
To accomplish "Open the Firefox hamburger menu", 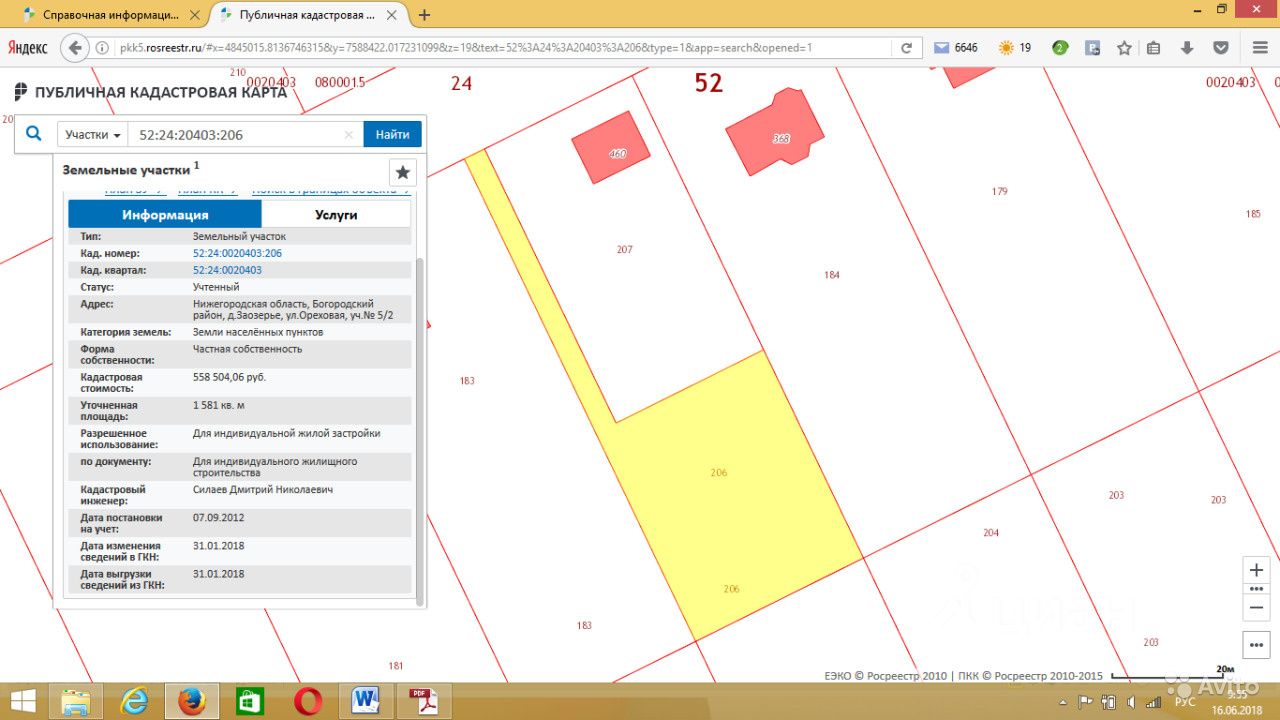I will click(x=1259, y=48).
